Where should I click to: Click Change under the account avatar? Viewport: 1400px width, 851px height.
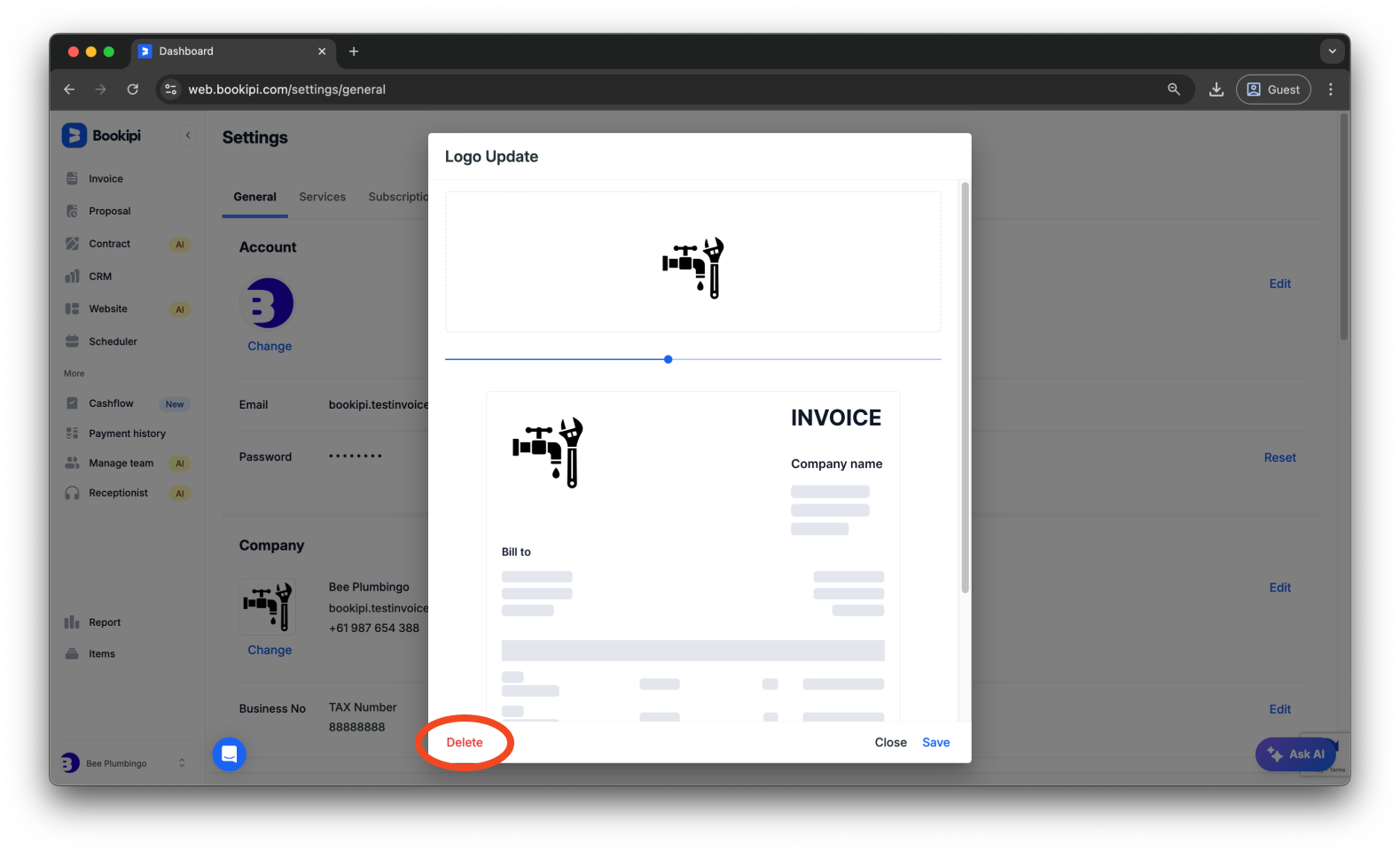(270, 347)
